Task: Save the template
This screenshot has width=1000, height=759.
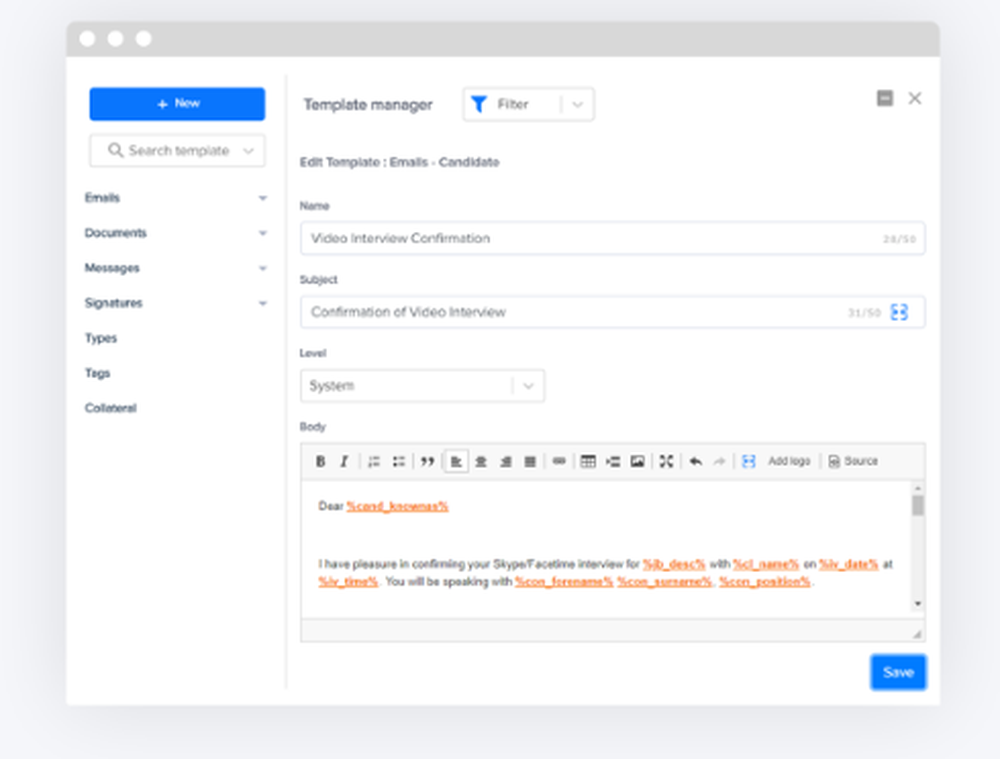Action: [898, 672]
